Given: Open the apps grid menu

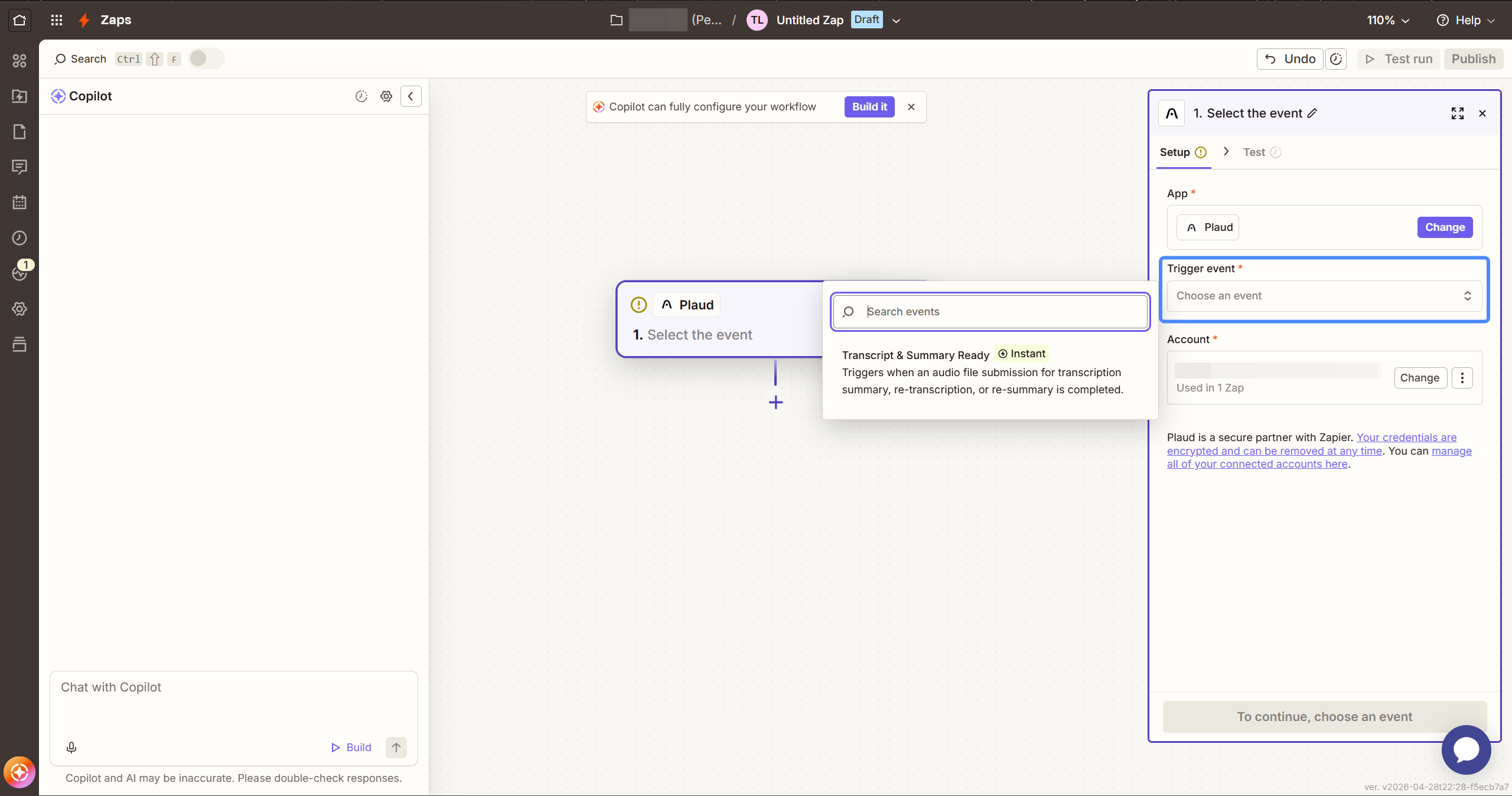Looking at the screenshot, I should [57, 20].
